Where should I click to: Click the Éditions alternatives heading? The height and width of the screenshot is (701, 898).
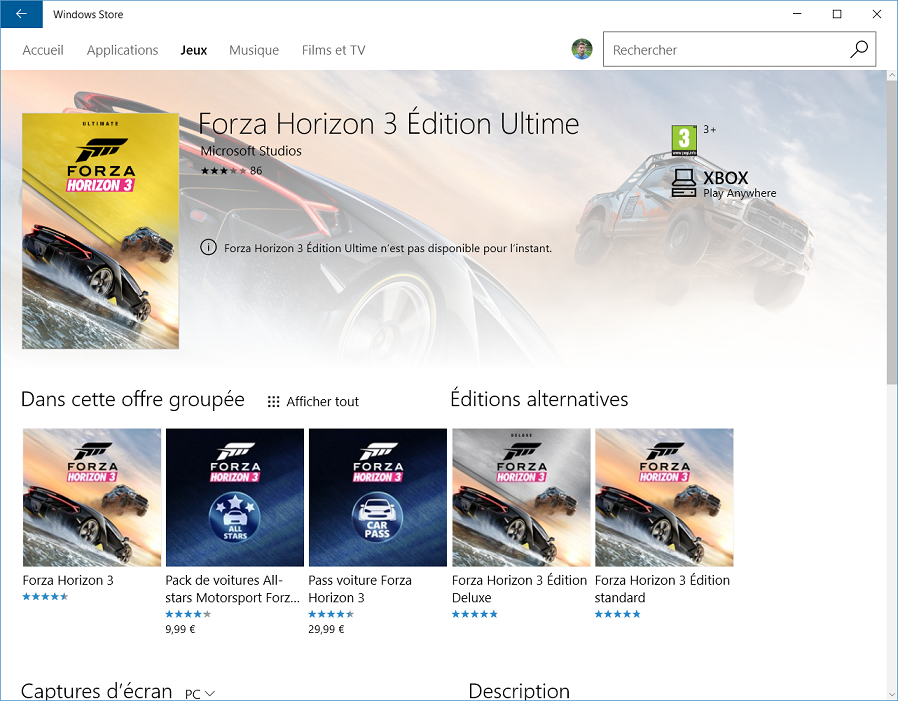[539, 399]
